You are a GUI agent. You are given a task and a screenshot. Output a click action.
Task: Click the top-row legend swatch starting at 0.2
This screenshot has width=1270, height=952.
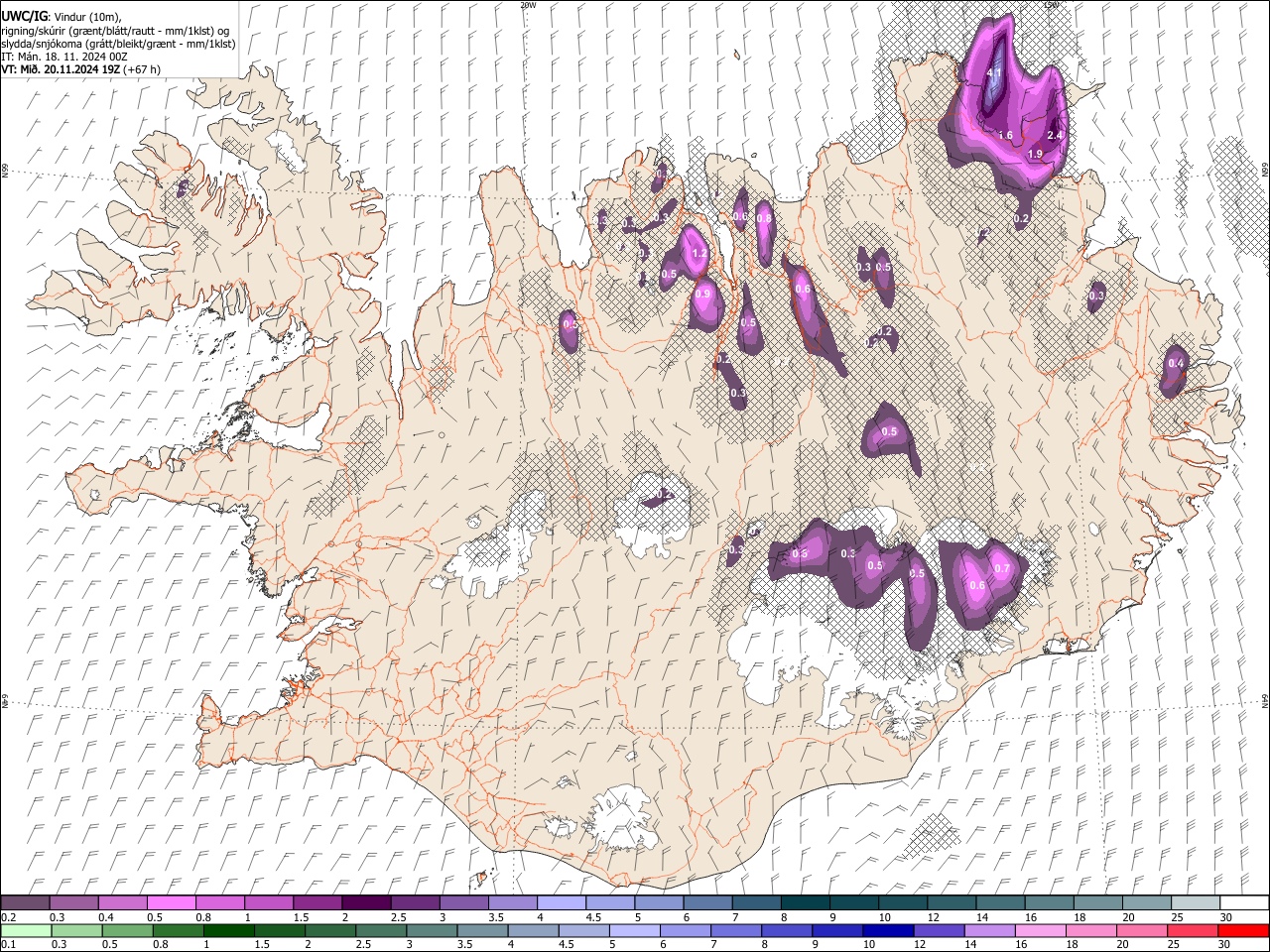(x=25, y=903)
